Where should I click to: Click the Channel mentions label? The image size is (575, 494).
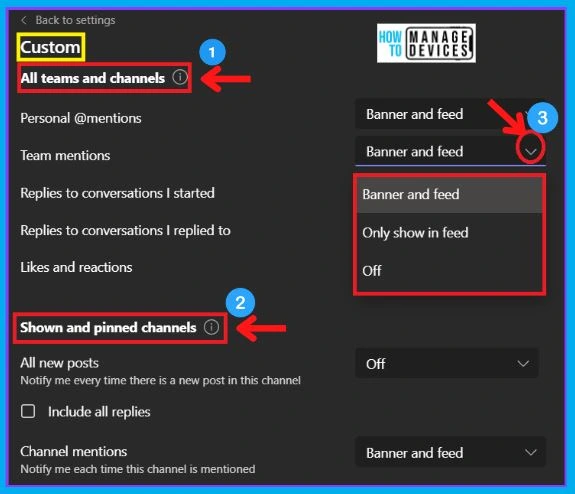coord(74,451)
